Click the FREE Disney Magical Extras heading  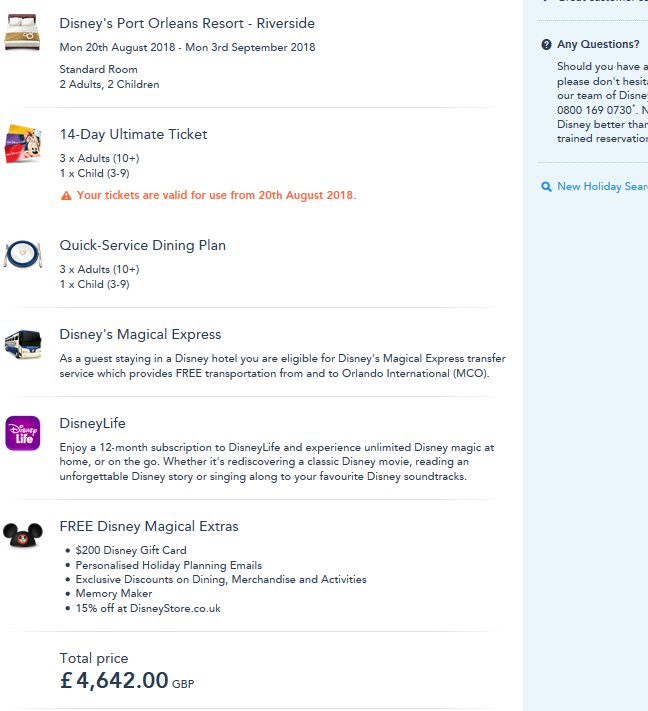149,526
